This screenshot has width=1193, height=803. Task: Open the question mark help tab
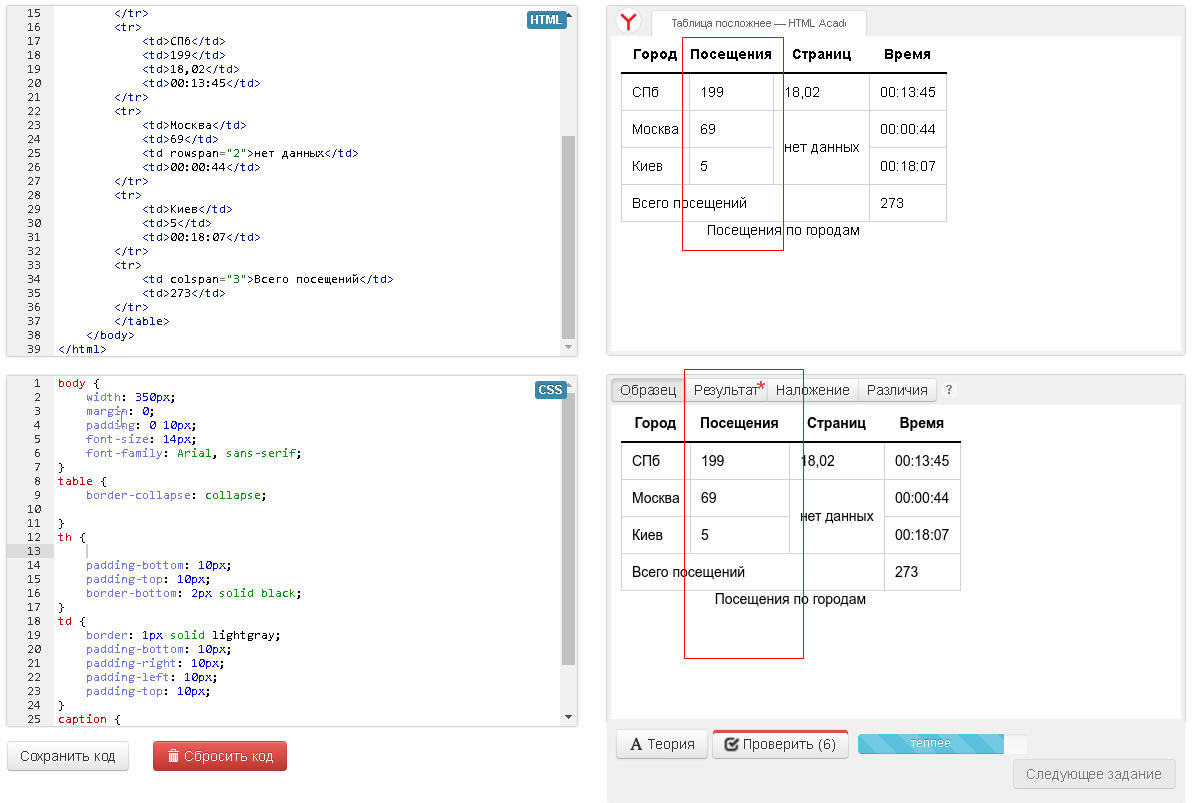[949, 390]
